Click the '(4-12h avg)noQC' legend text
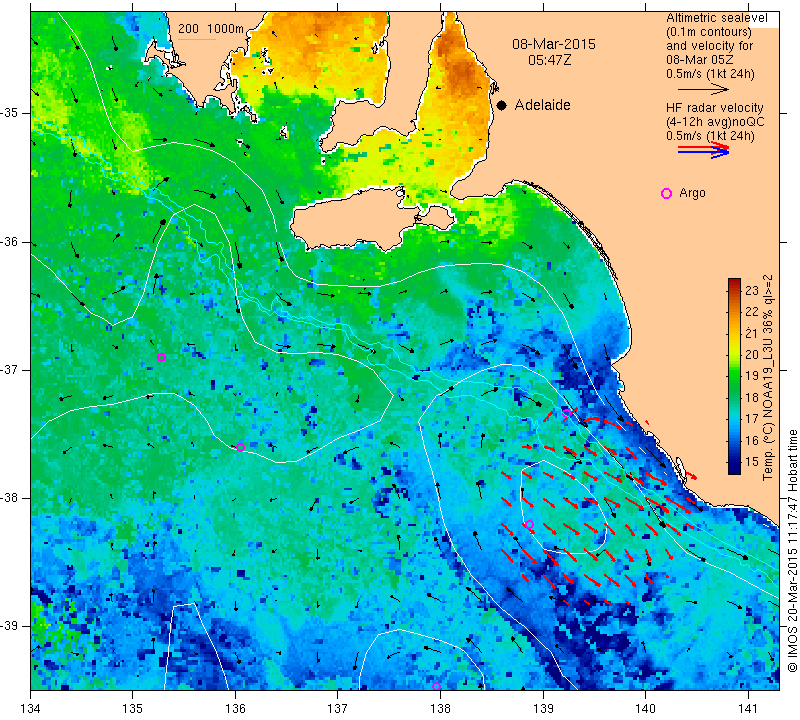This screenshot has width=800, height=720. tap(715, 122)
